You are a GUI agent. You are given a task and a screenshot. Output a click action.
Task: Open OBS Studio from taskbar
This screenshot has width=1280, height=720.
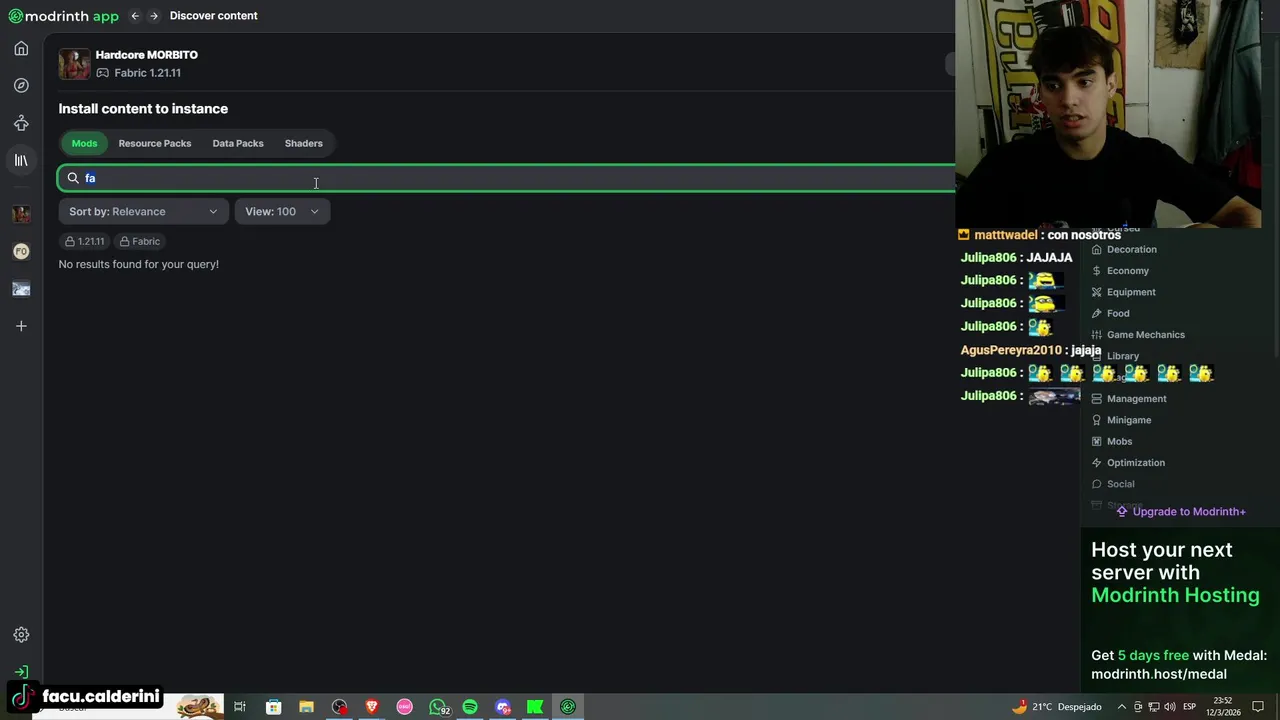[x=339, y=707]
